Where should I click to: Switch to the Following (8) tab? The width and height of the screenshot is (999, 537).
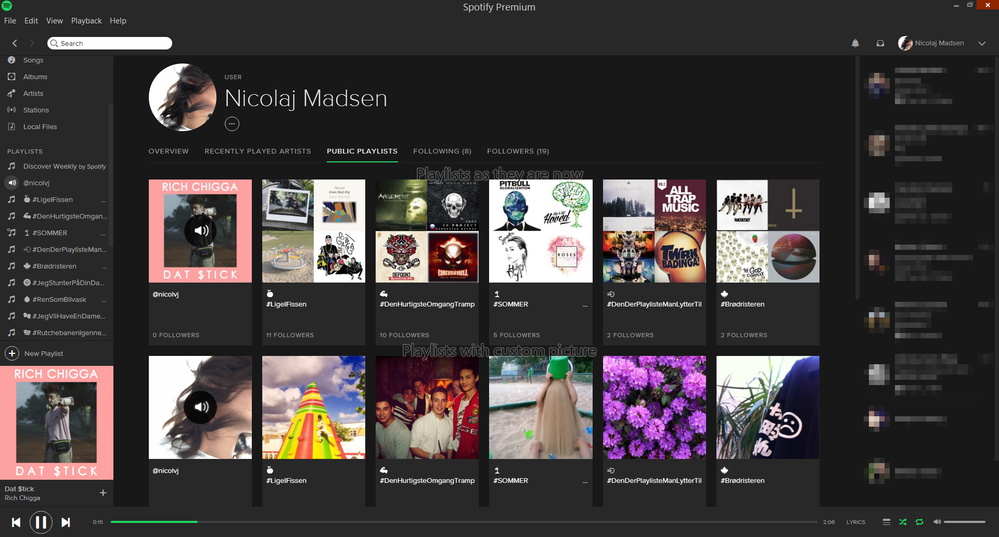tap(442, 151)
